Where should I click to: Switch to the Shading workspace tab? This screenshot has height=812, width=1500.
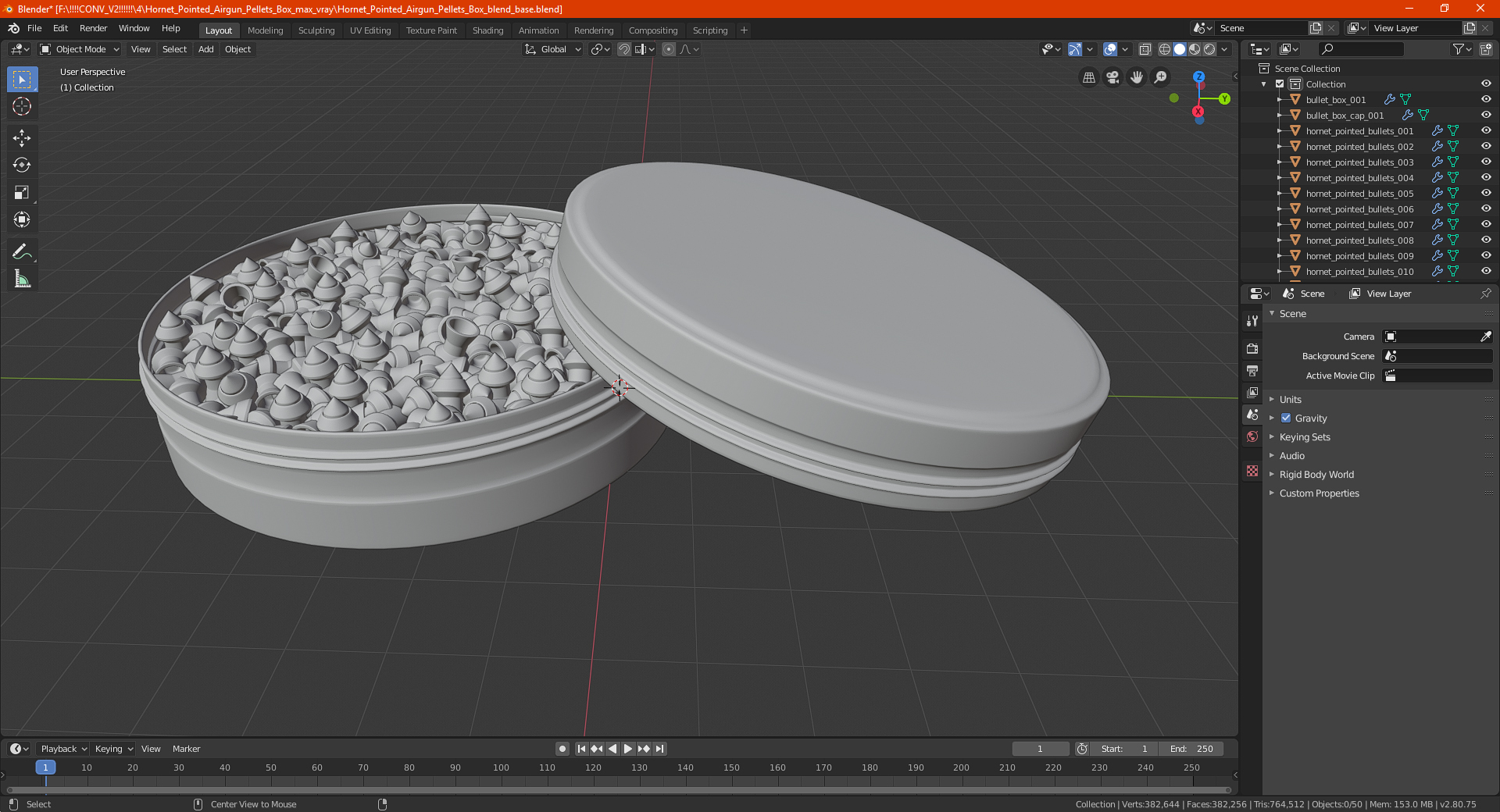(487, 30)
